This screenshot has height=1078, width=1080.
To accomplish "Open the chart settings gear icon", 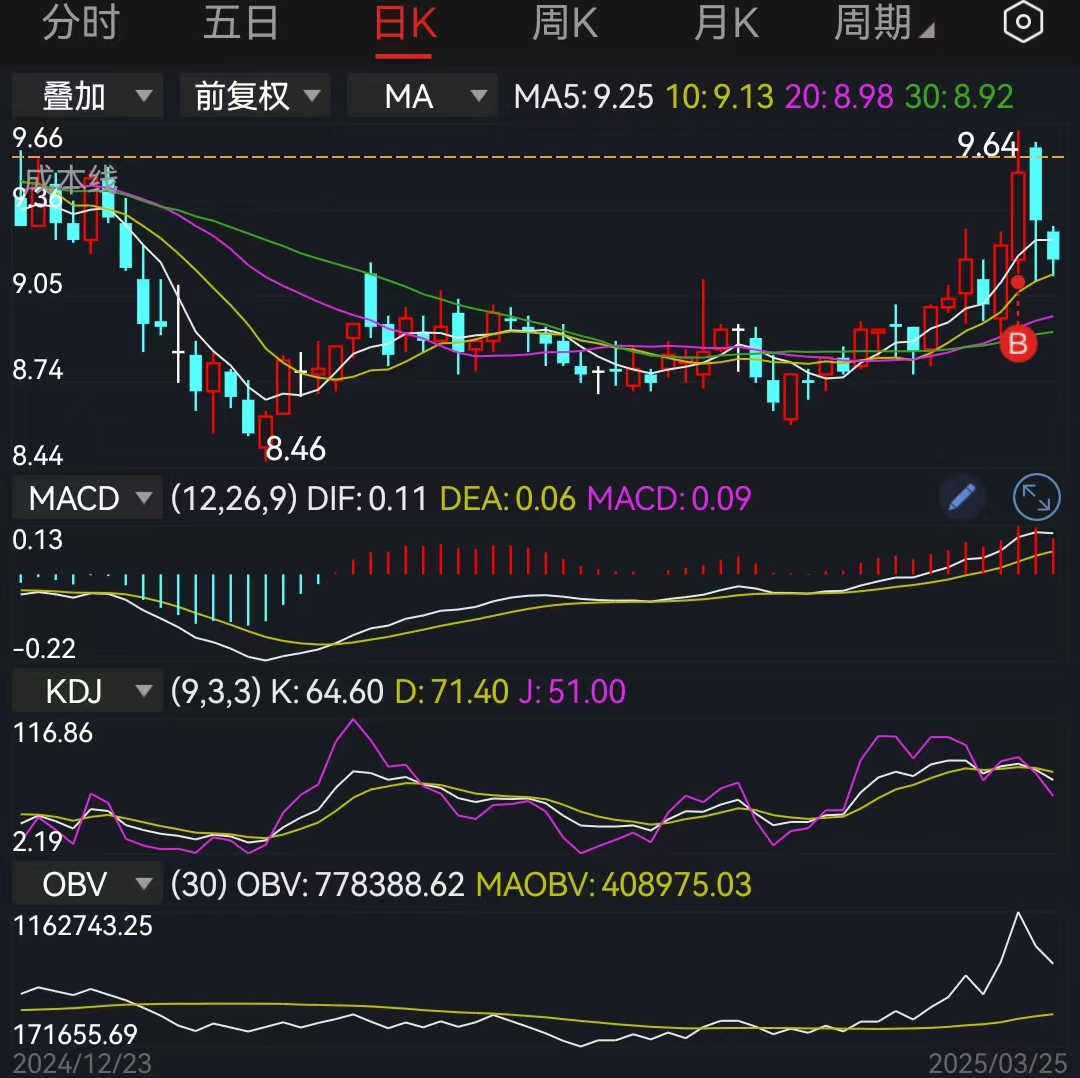I will [x=1022, y=22].
